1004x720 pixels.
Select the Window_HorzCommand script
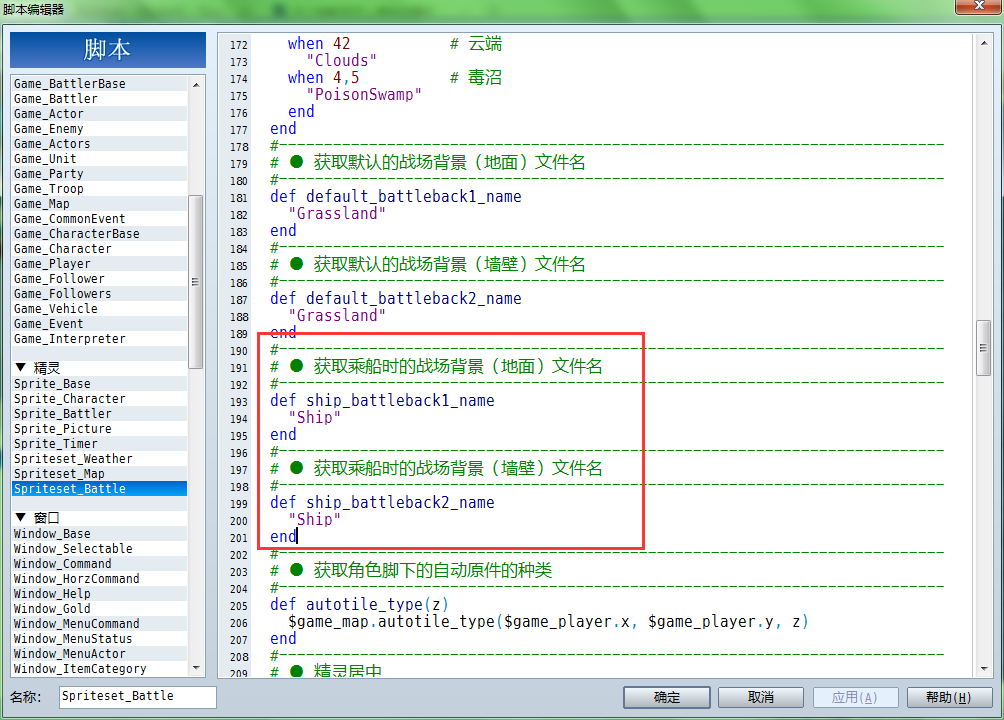tap(100, 578)
